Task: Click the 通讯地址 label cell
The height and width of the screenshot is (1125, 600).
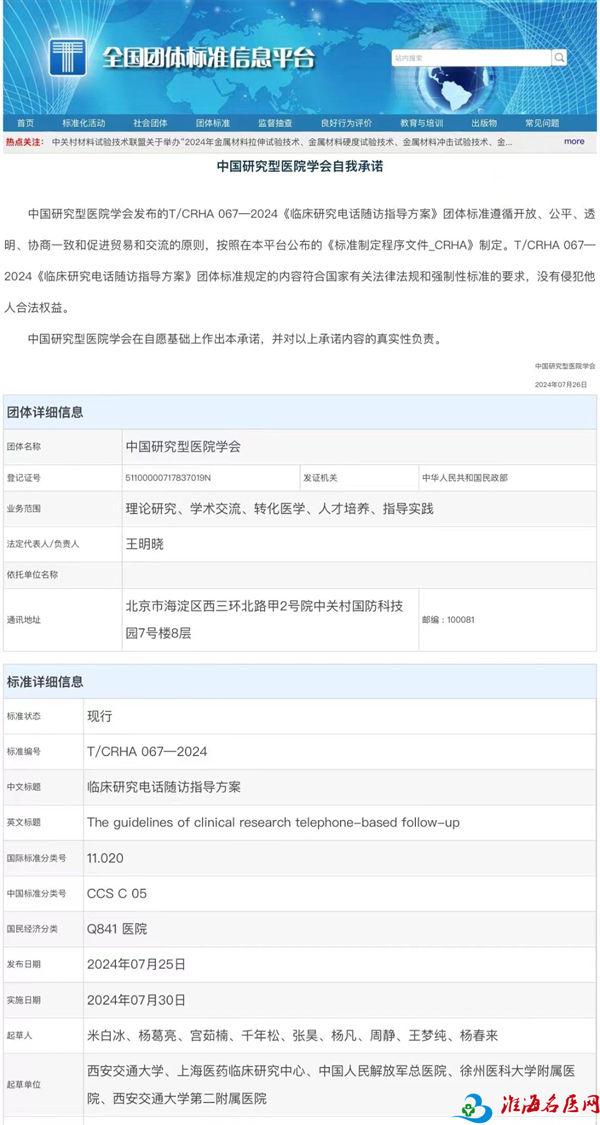Action: (x=62, y=620)
